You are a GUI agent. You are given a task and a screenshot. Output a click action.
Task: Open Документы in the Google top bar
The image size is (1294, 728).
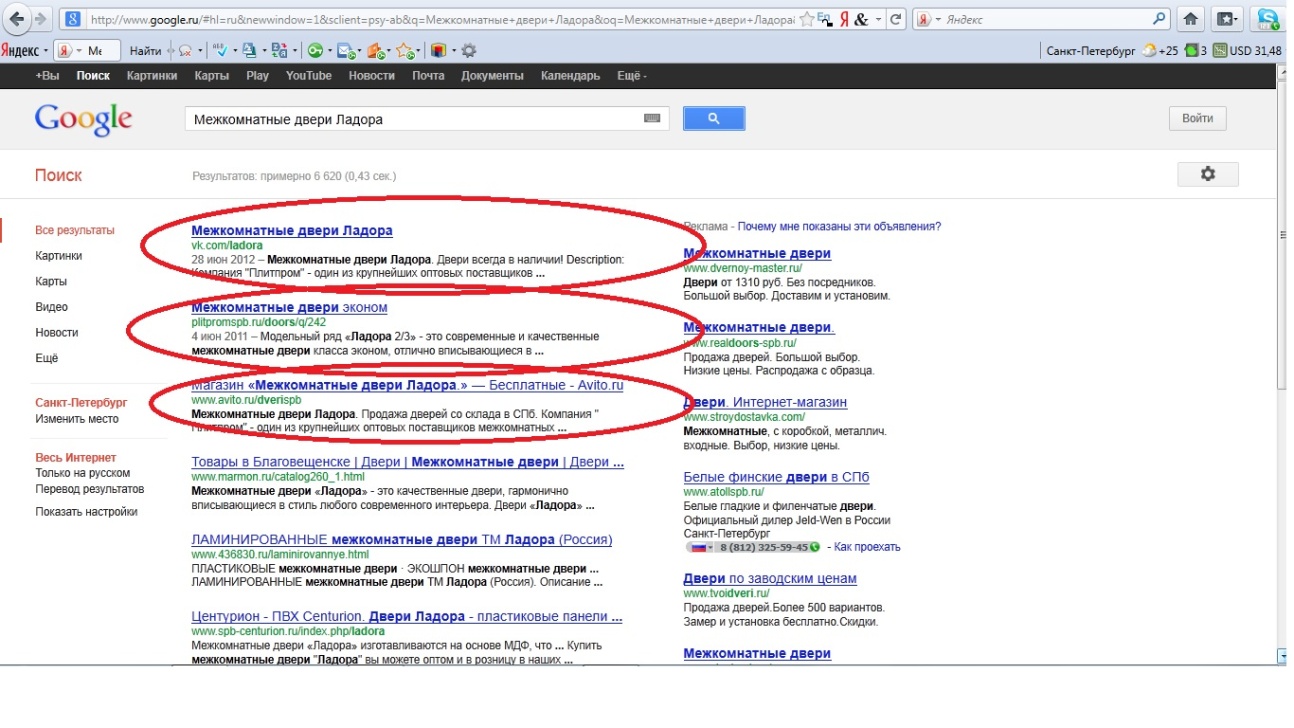click(x=492, y=76)
